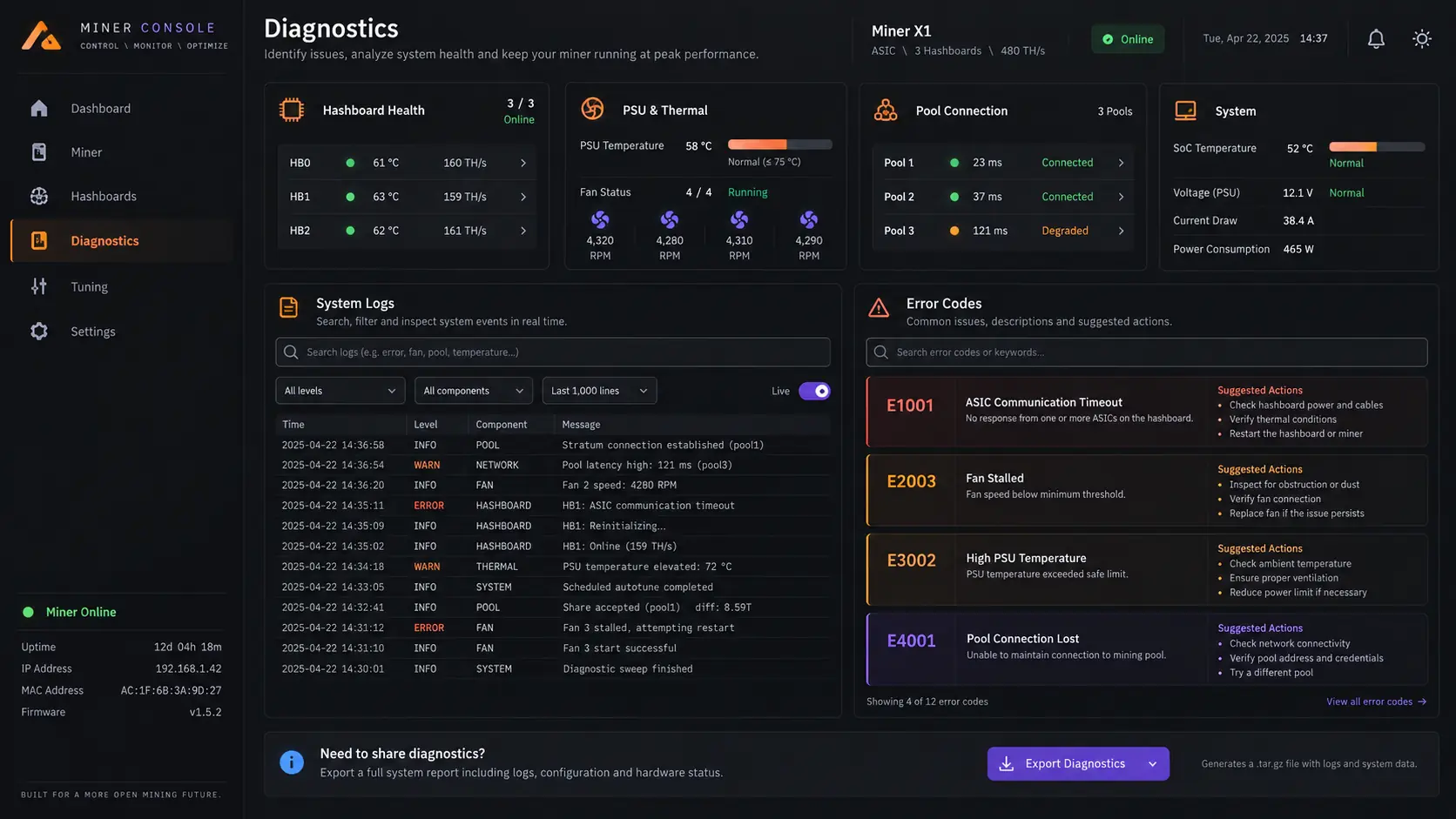Click the System Logs document icon

[289, 307]
